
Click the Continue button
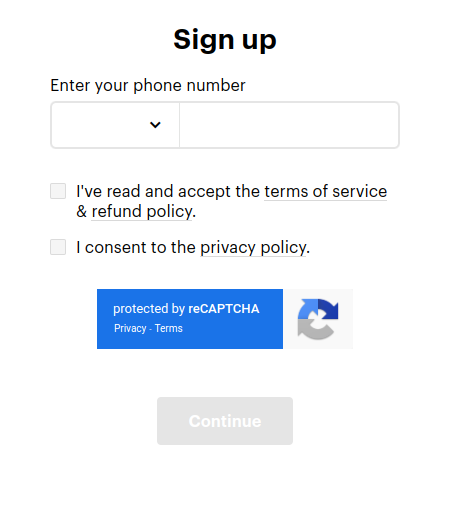225,421
